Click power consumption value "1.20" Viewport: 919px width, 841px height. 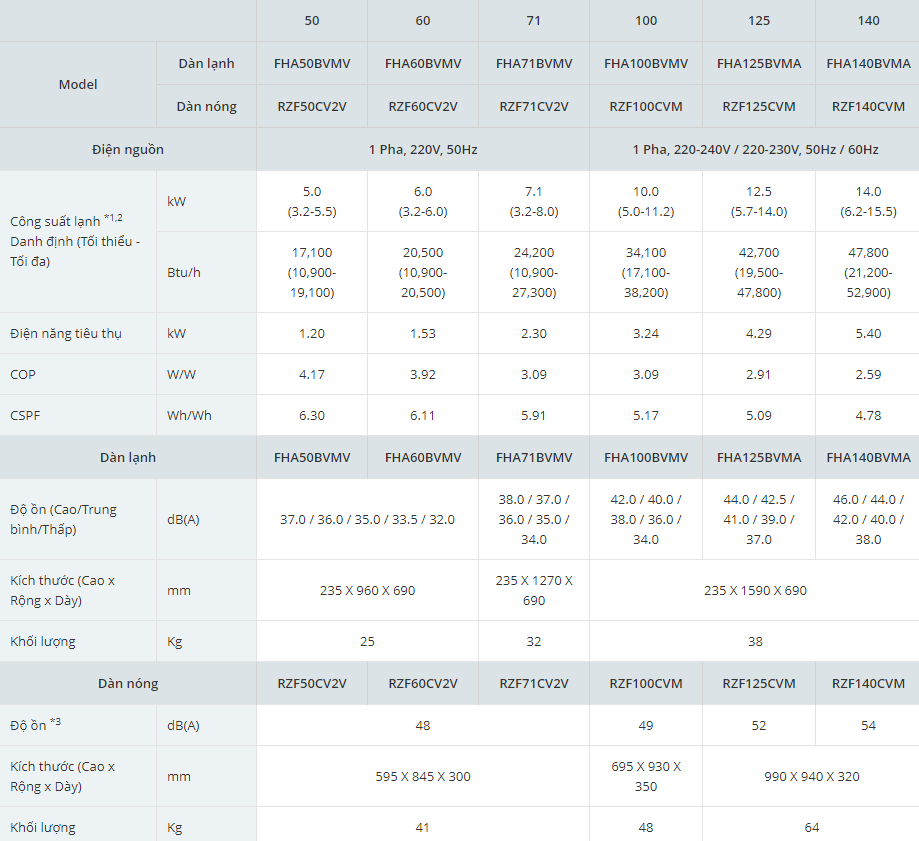click(x=312, y=333)
